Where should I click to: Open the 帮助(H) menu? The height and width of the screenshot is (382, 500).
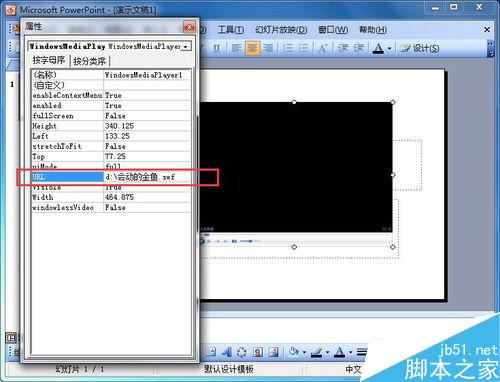tap(373, 30)
